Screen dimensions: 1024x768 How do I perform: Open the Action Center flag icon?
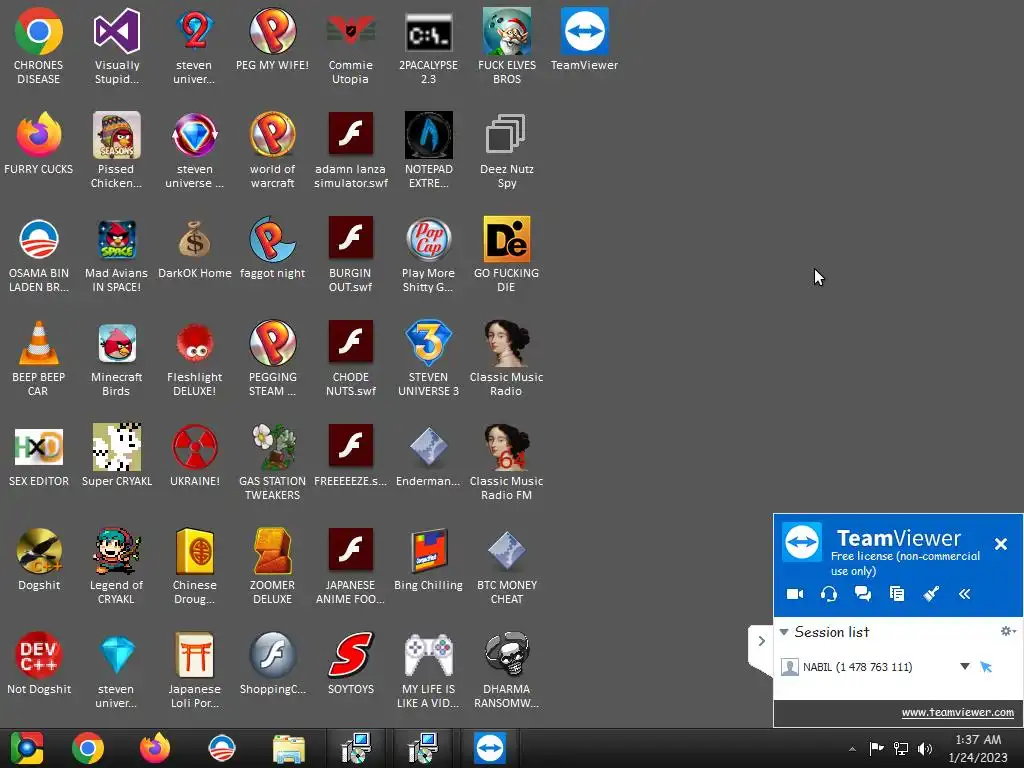(x=876, y=749)
